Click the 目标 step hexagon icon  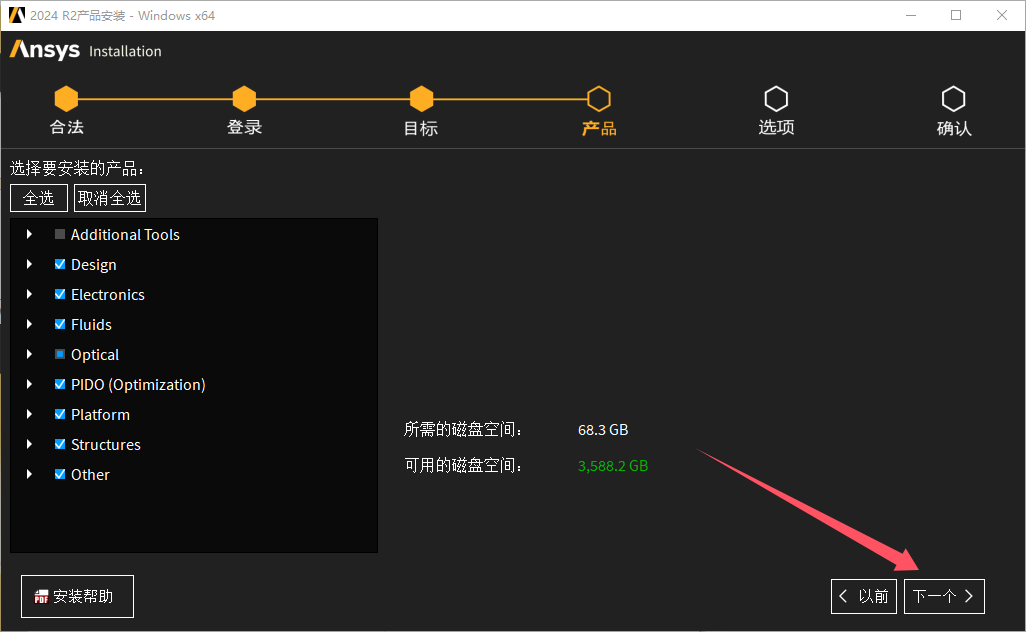pyautogui.click(x=420, y=98)
